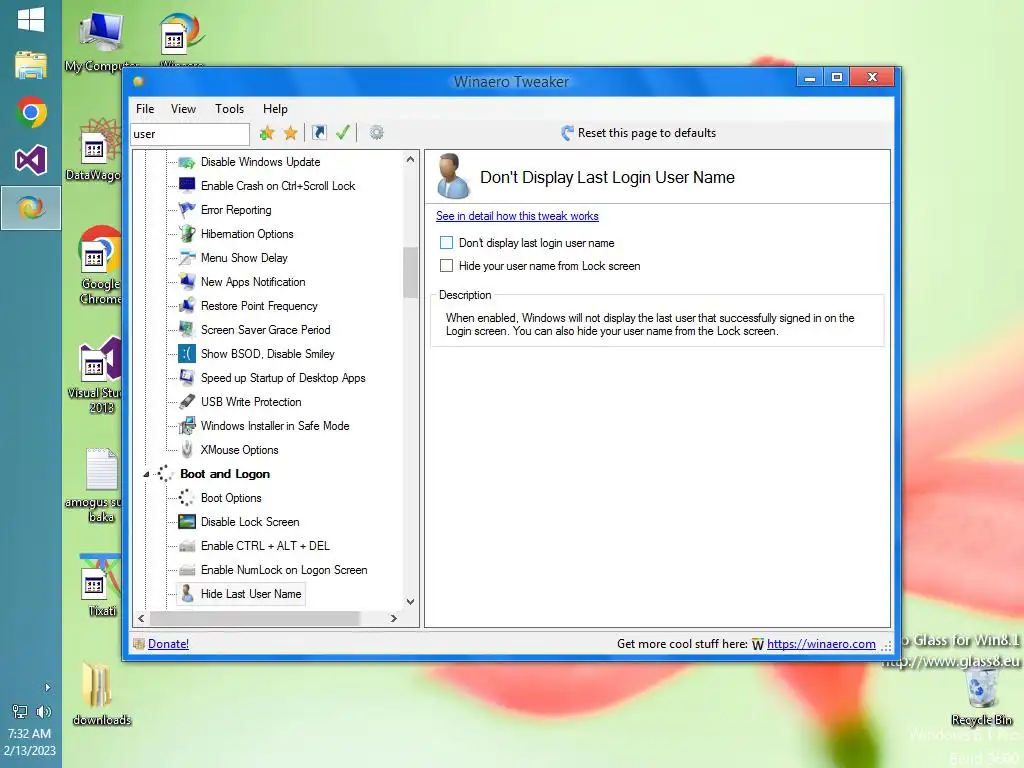
Task: Click the tree horizontal scrollbar thumb
Action: pos(254,618)
